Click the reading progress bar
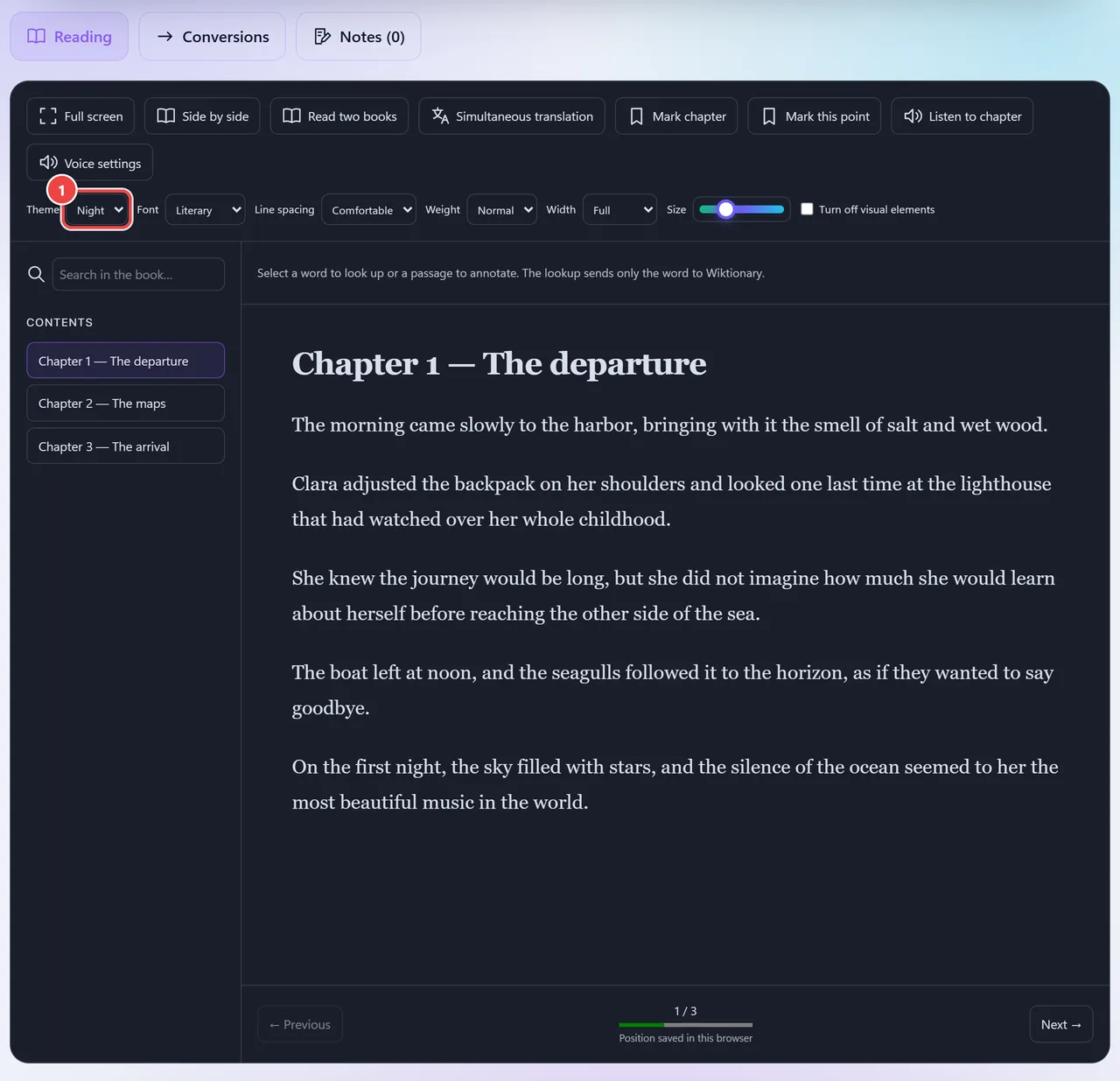This screenshot has width=1120, height=1081. pos(686,1025)
